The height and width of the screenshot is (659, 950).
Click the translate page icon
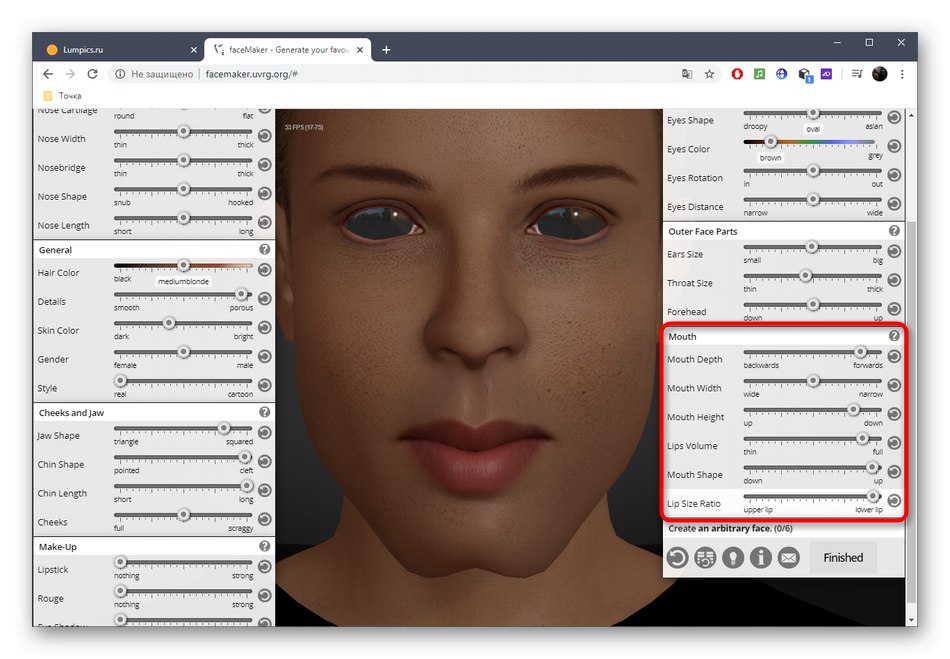tap(686, 74)
